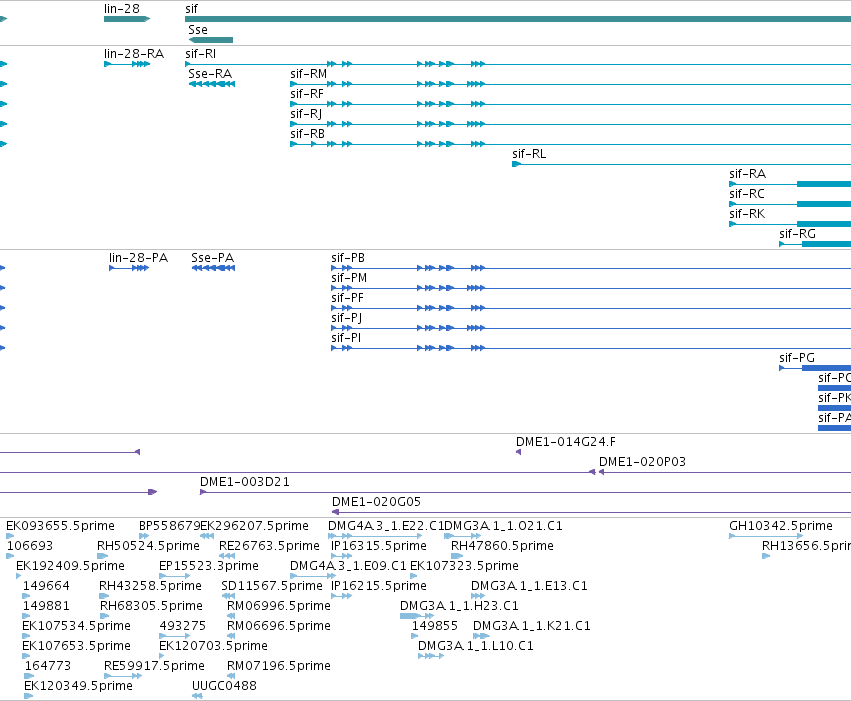The image size is (851, 701).
Task: Click the 493275 EST label
Action: click(182, 626)
